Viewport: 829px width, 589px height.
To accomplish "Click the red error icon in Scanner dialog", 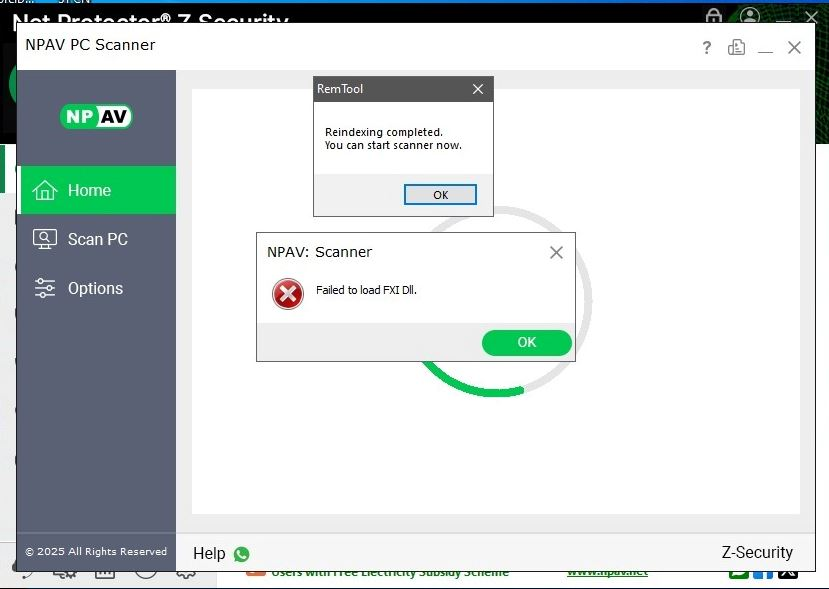I will [x=288, y=293].
